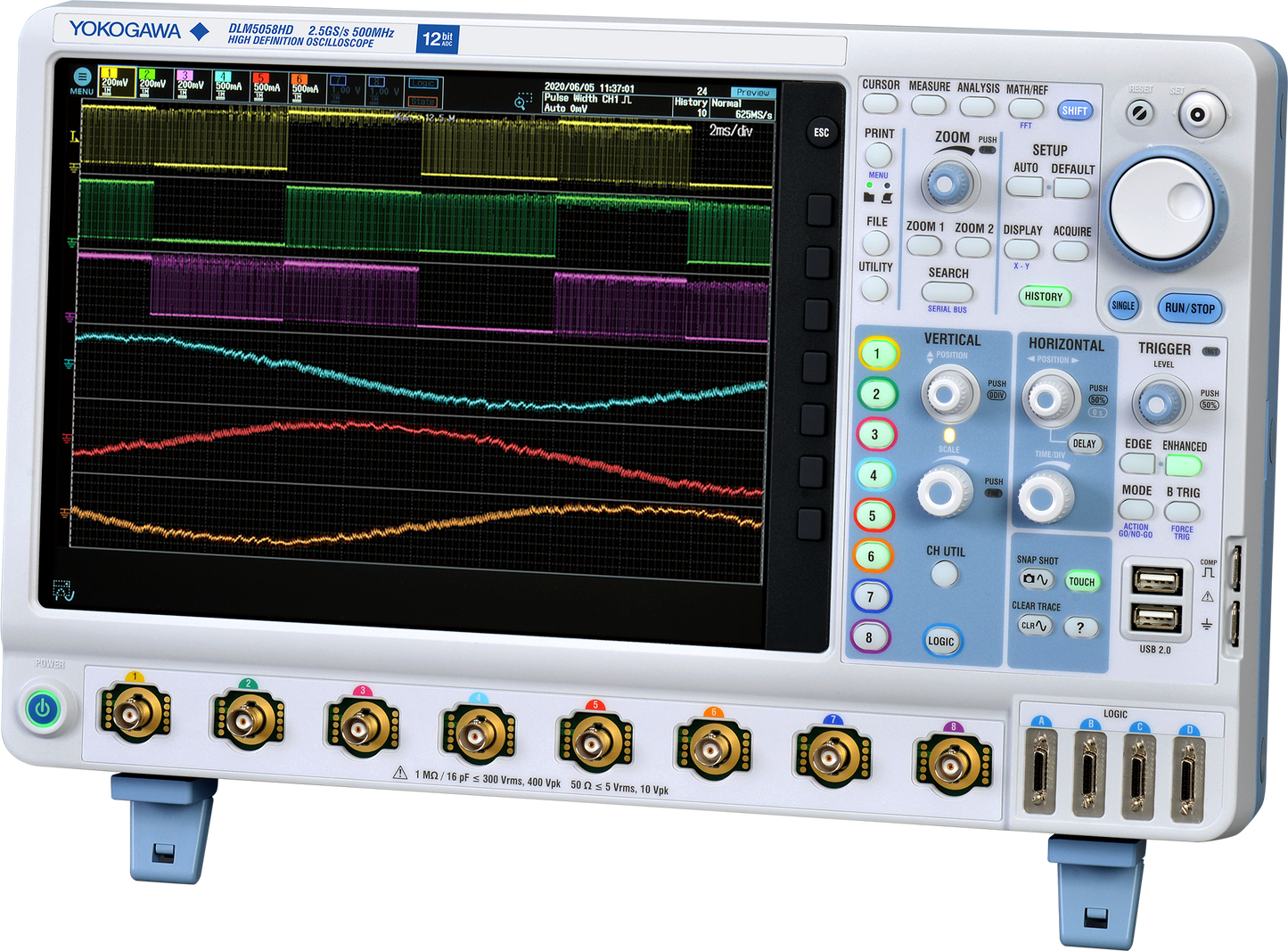This screenshot has height=951, width=1288.
Task: Click the ground terminal below the warning symbol
Action: coord(1235,623)
